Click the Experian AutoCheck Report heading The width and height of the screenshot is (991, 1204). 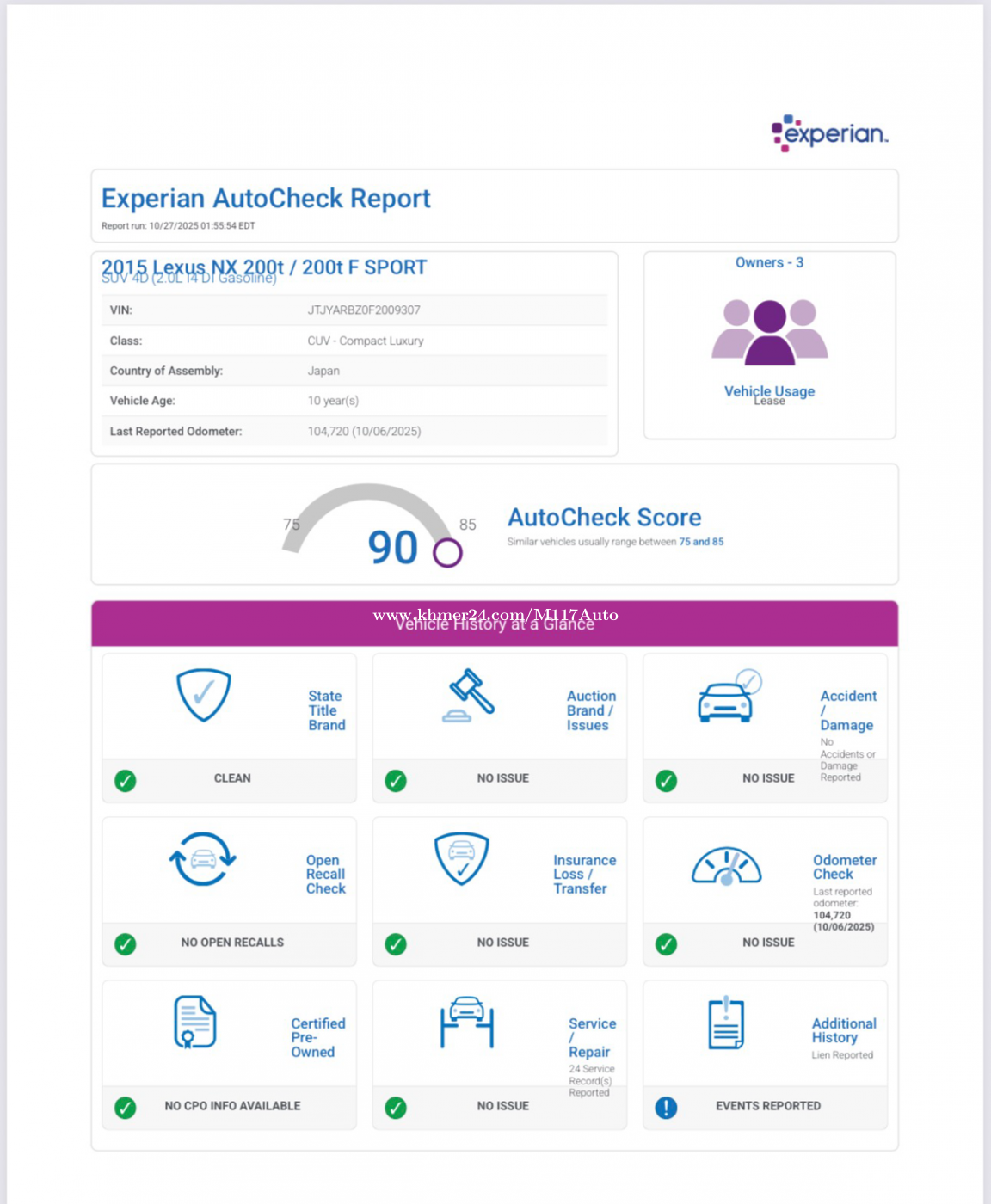[x=266, y=199]
